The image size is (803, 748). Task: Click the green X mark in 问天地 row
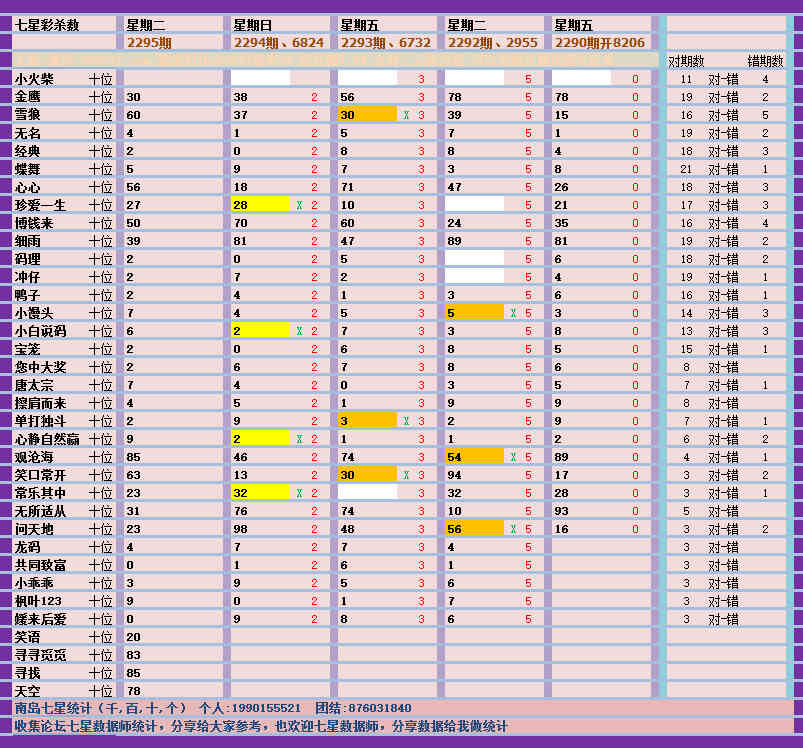pyautogui.click(x=513, y=529)
